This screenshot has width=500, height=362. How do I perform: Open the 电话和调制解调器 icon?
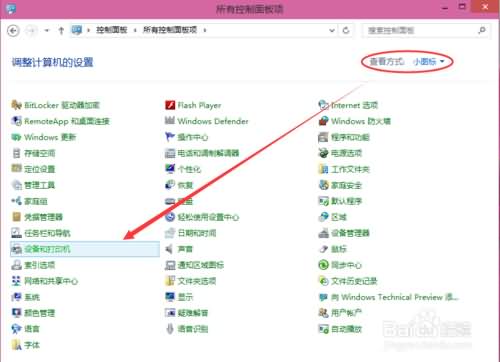pos(170,153)
